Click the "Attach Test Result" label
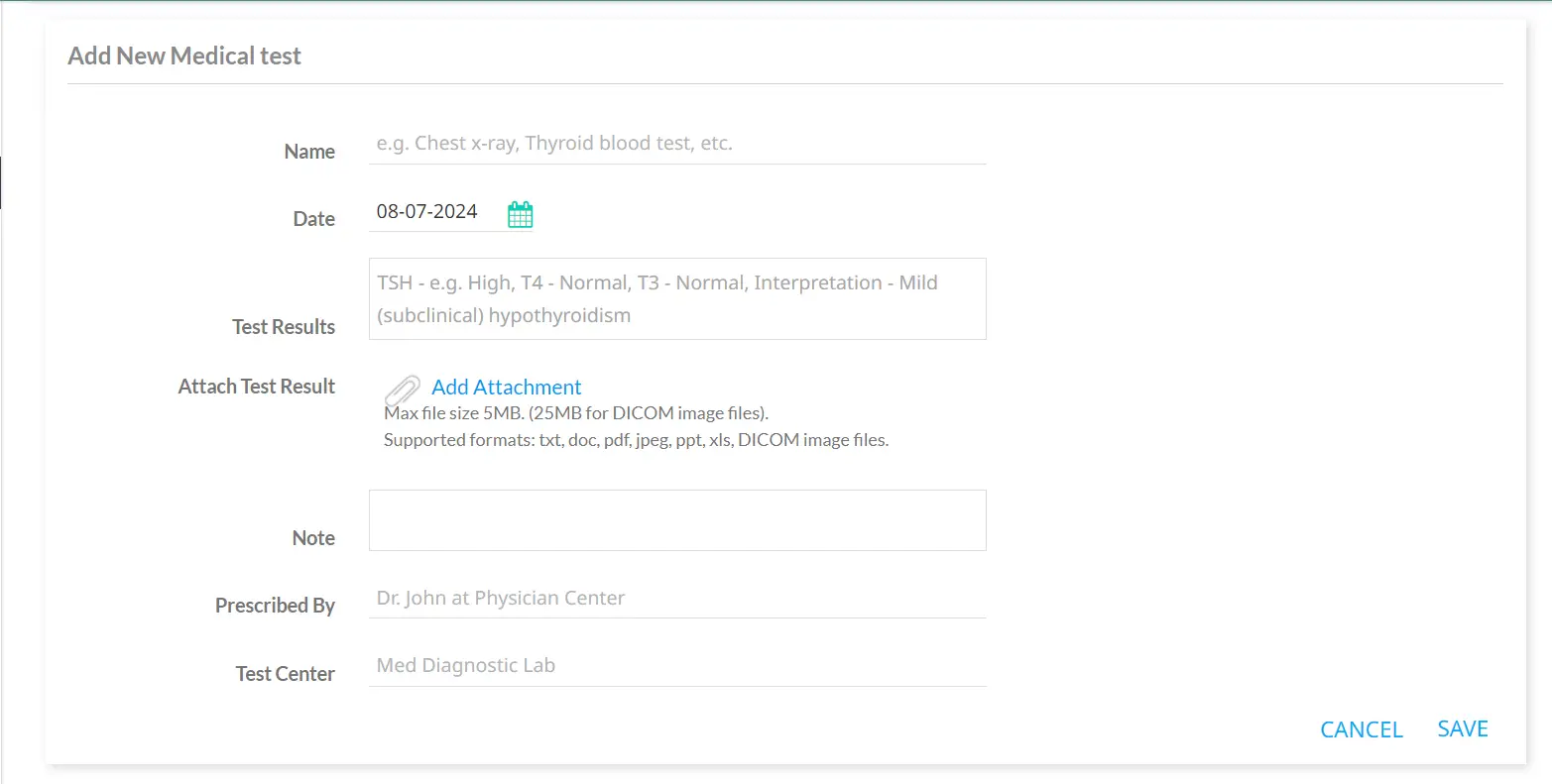This screenshot has width=1552, height=784. click(257, 387)
